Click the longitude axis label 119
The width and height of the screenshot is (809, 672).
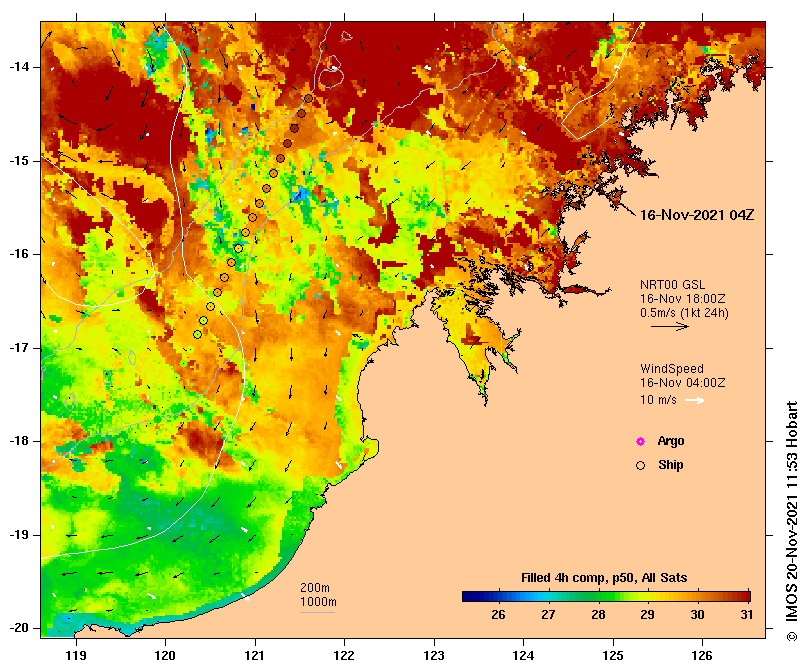(x=76, y=655)
